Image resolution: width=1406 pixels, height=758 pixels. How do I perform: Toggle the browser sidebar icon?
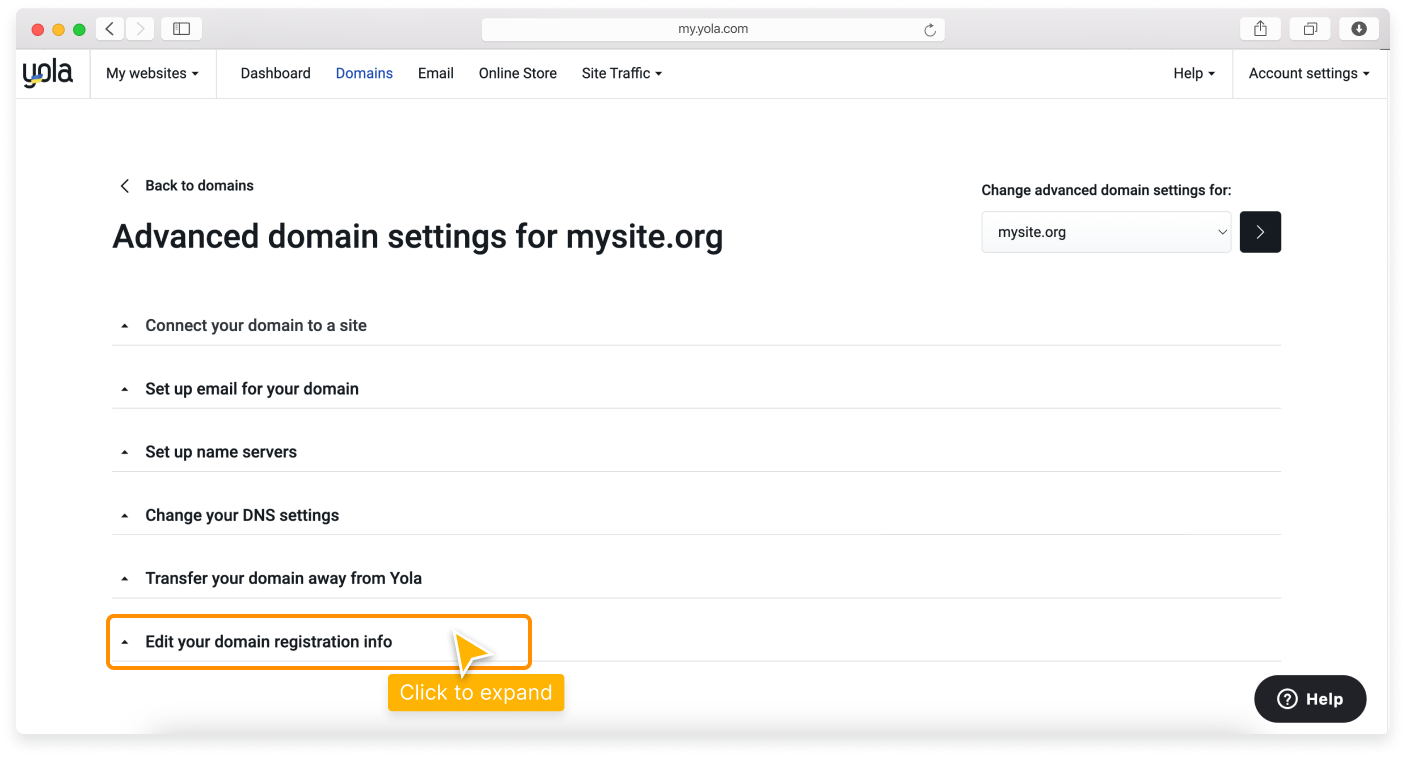point(181,28)
